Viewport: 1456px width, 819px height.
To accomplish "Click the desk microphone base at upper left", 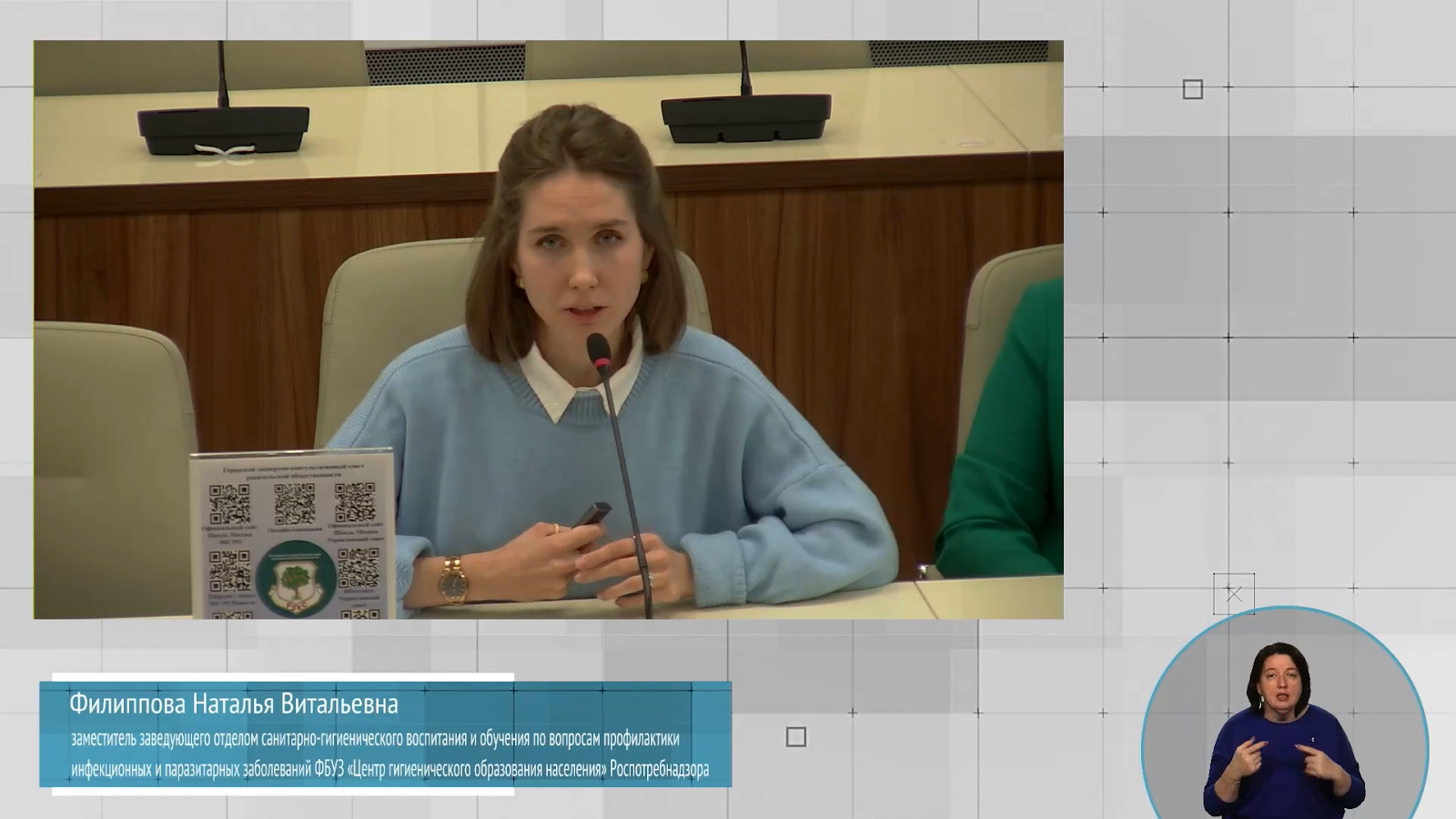I will click(x=223, y=129).
